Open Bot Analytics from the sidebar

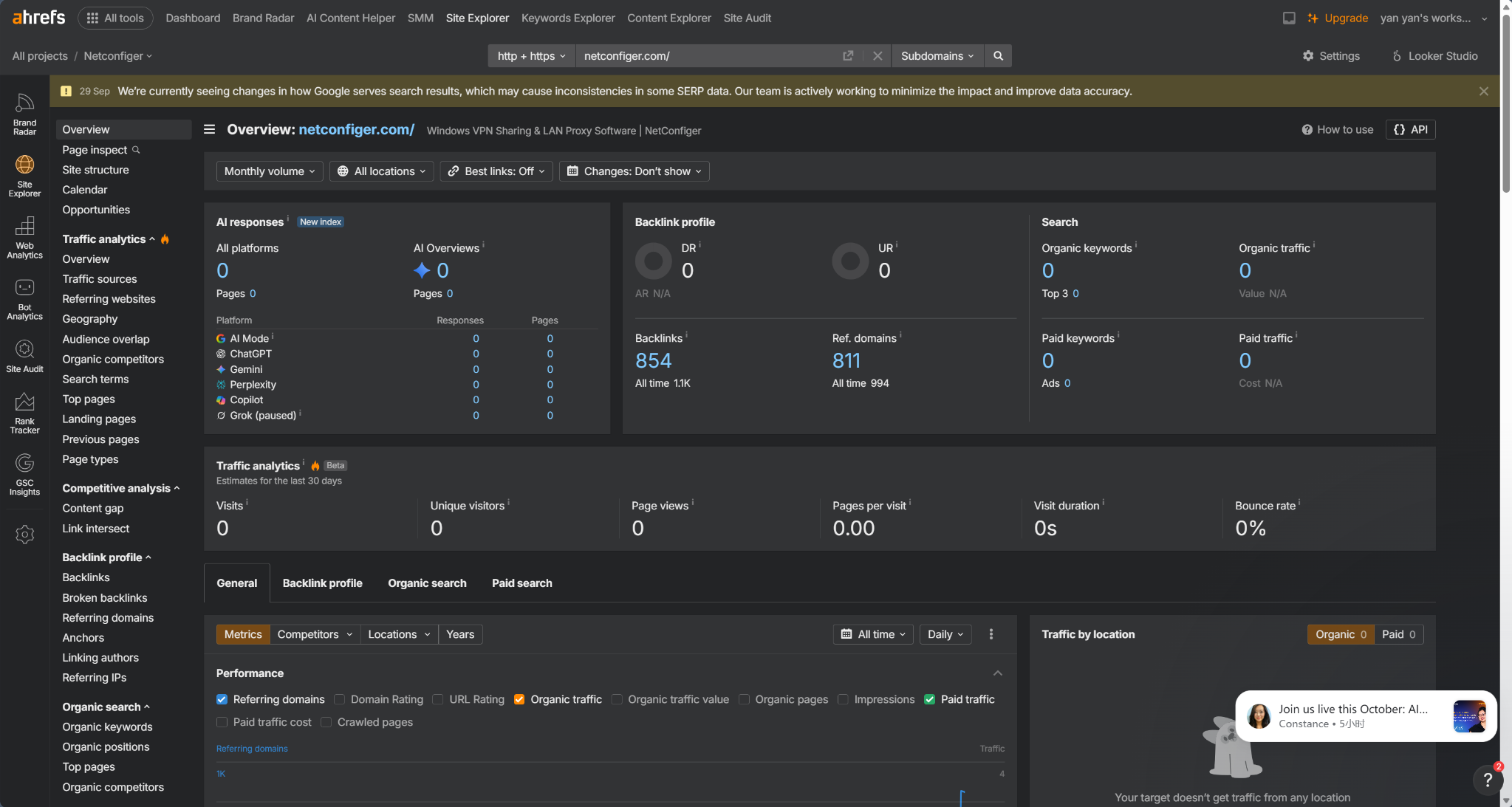[24, 298]
